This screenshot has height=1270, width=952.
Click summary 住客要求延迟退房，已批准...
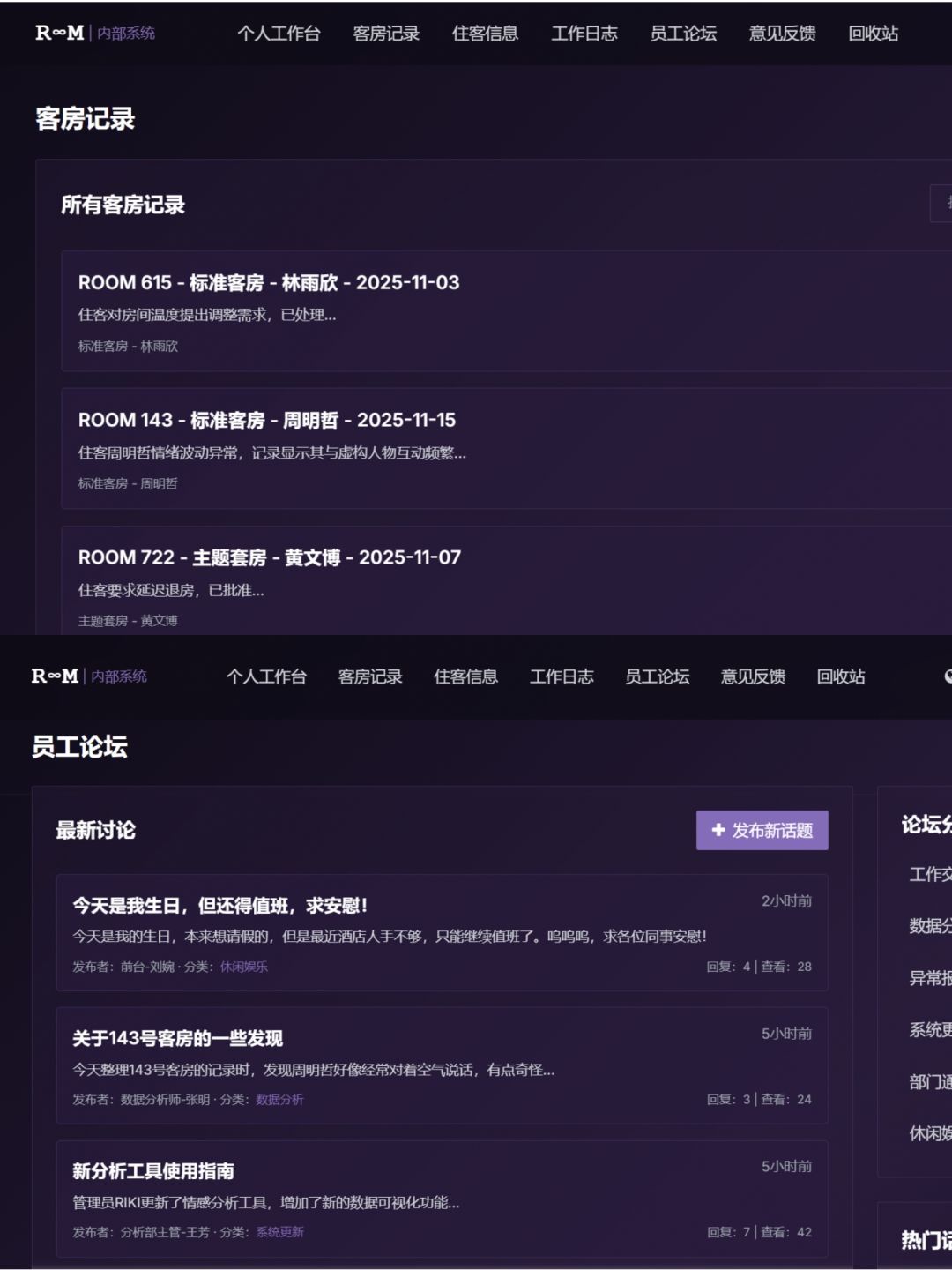click(171, 590)
